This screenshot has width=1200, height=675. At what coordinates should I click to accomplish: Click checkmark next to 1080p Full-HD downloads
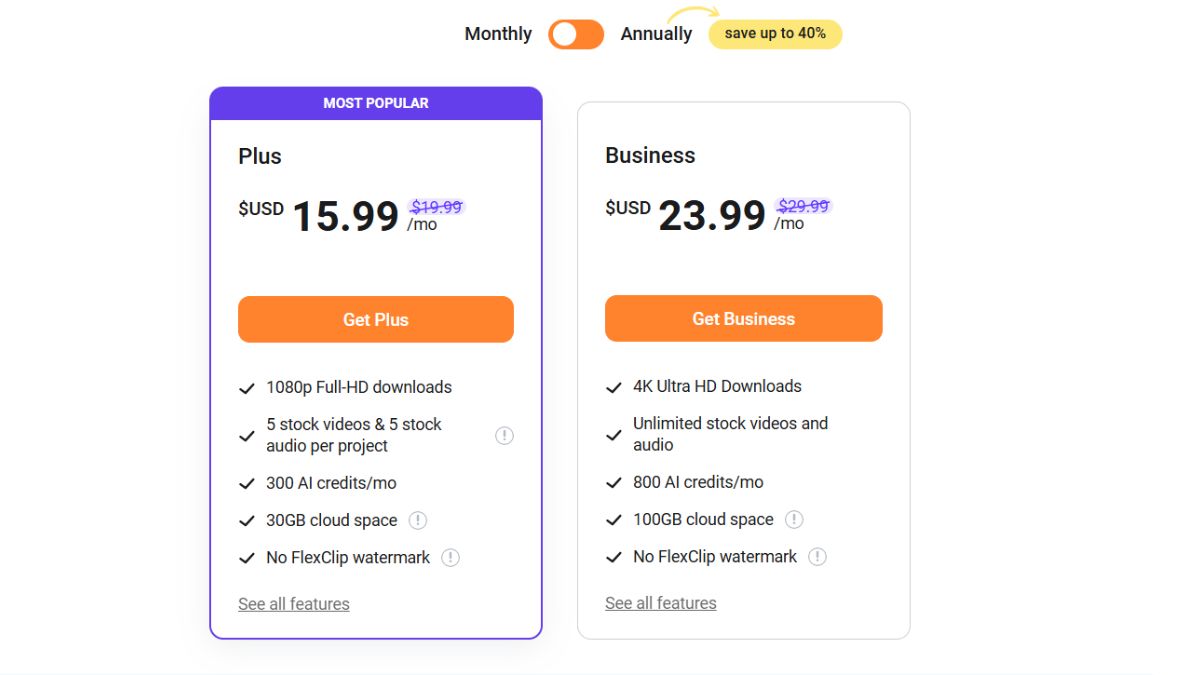tap(246, 388)
